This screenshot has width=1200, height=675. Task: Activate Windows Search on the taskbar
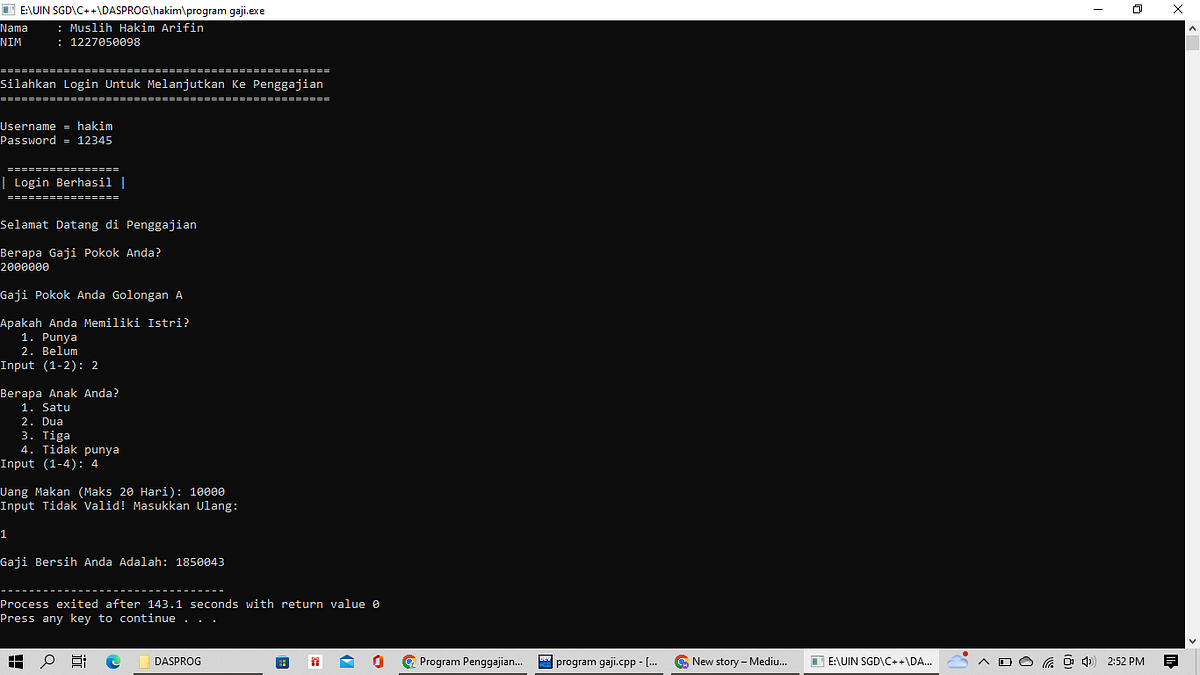47,661
